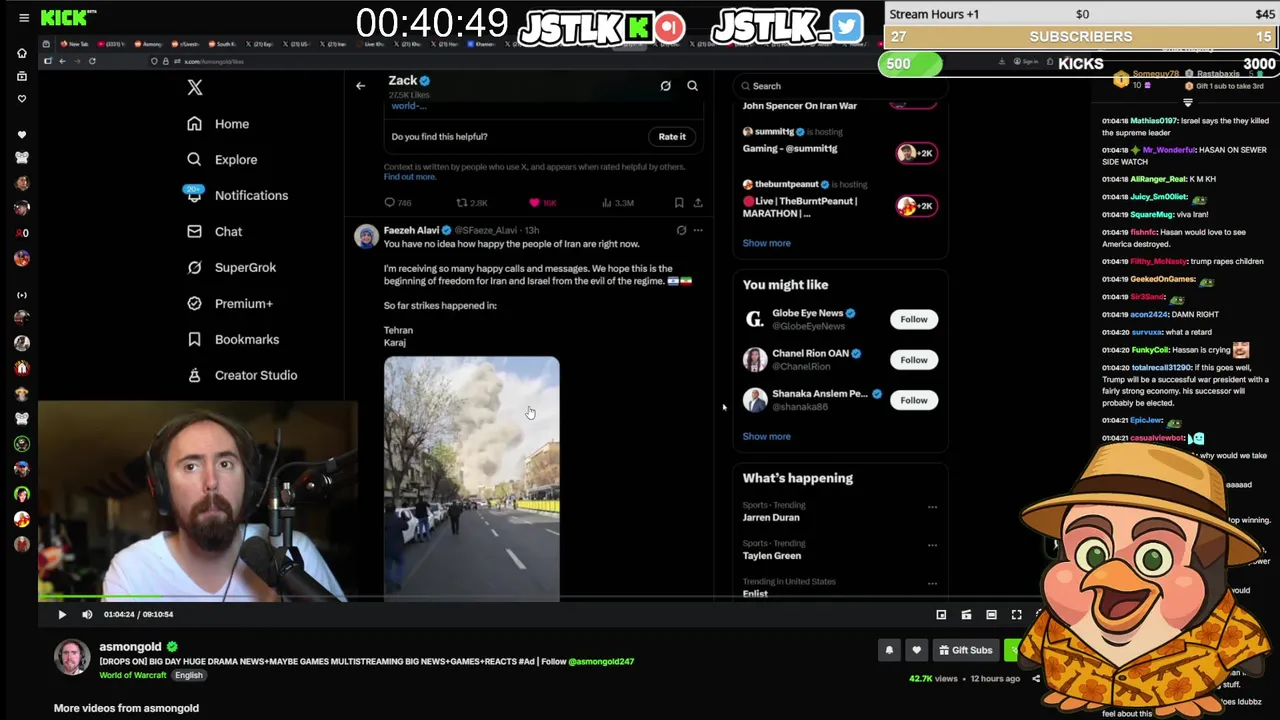Open the Bookmarks icon in X sidebar
Image resolution: width=1280 pixels, height=720 pixels.
tap(194, 340)
